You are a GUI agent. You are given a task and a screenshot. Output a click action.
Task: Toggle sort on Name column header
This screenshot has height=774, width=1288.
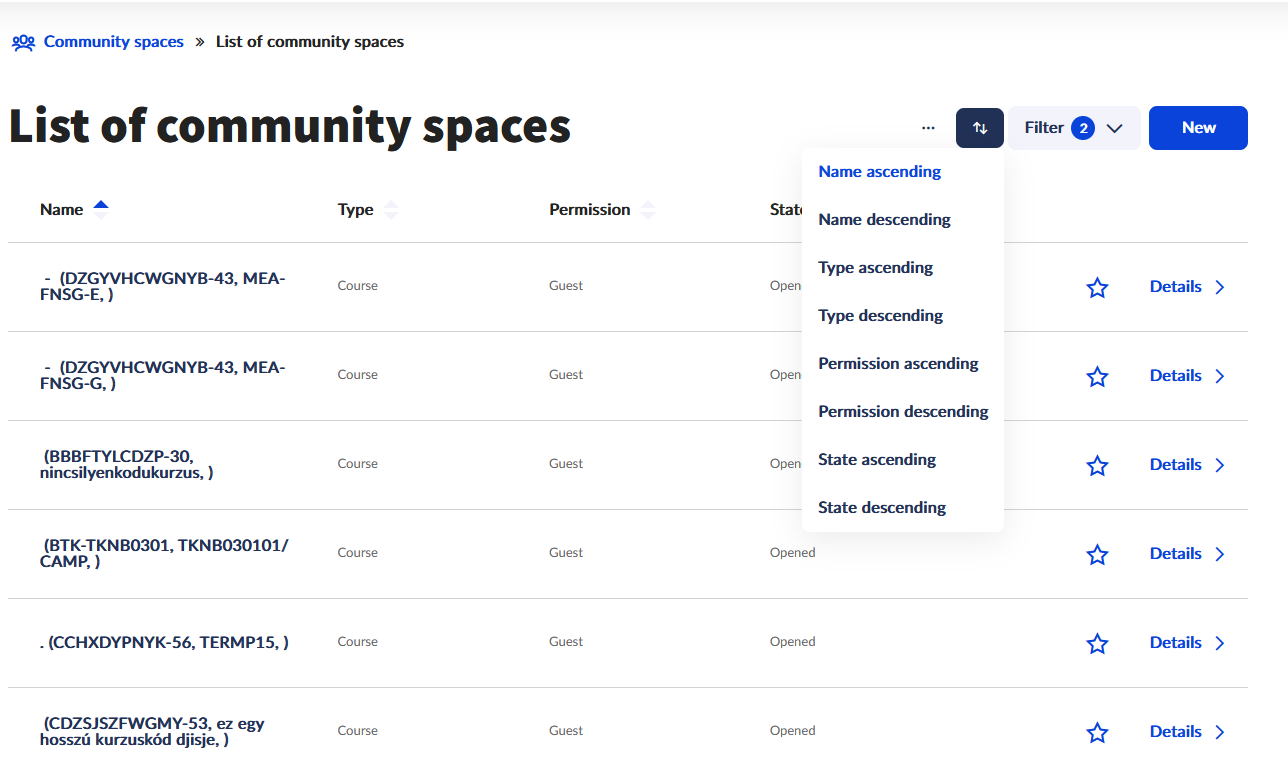coord(100,209)
